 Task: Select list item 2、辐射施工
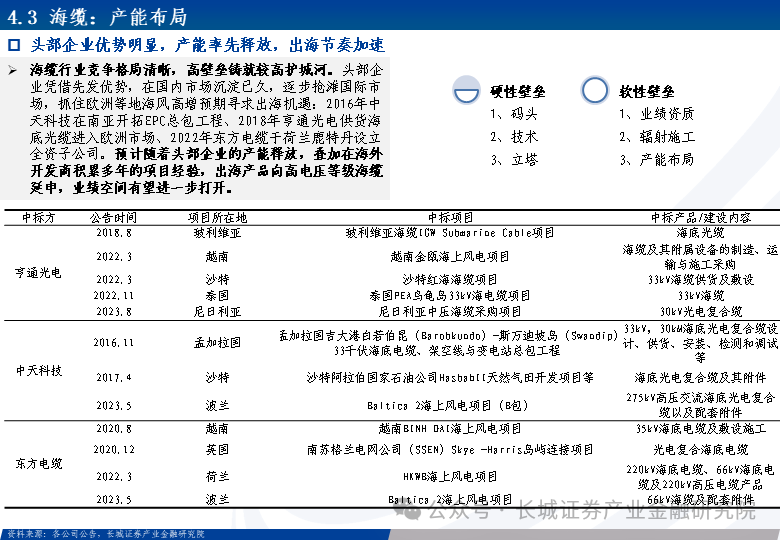tap(657, 137)
